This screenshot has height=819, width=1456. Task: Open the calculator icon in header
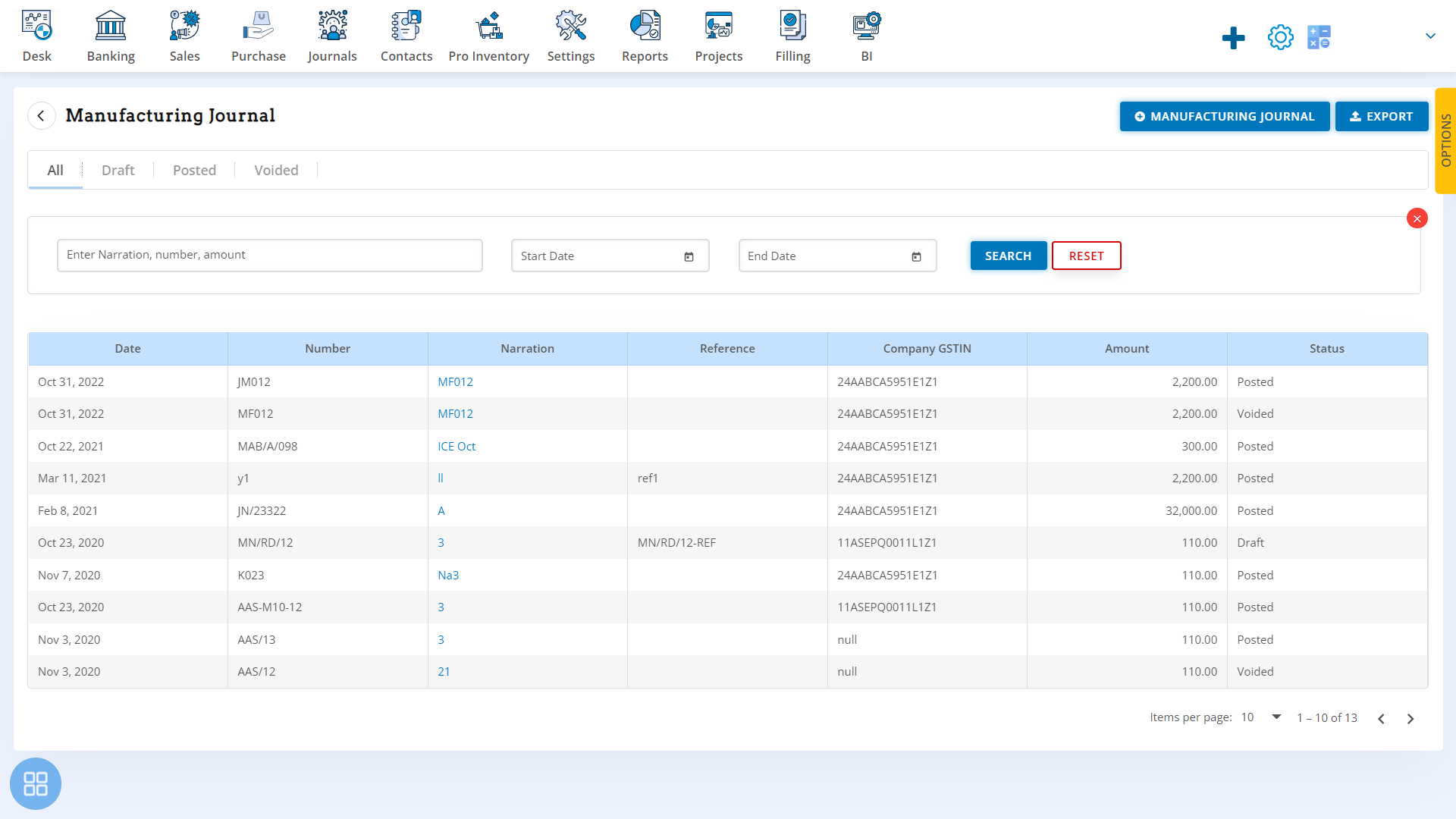click(x=1319, y=37)
